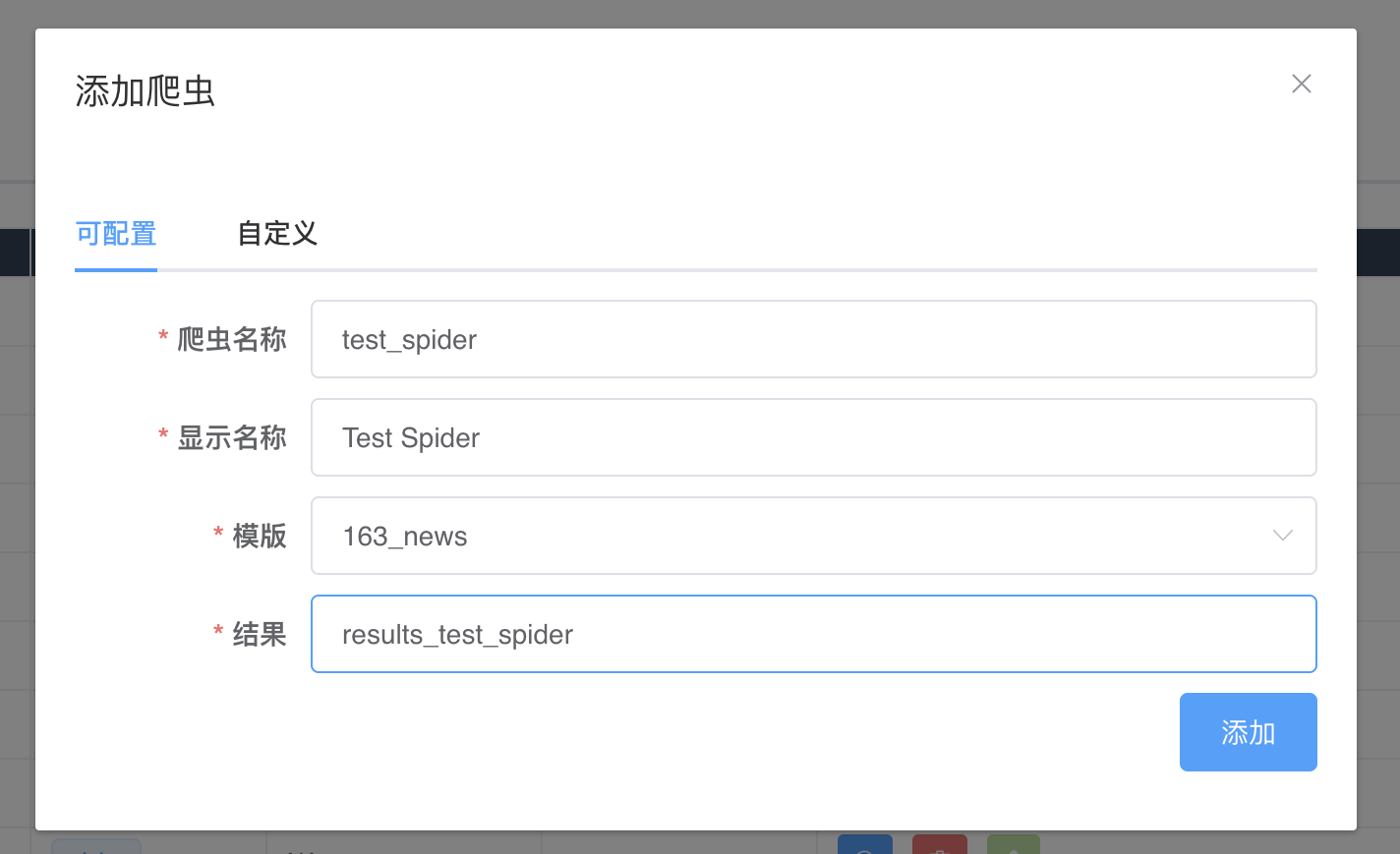The image size is (1400, 854).
Task: Switch to the 可配置 tab
Action: (115, 234)
